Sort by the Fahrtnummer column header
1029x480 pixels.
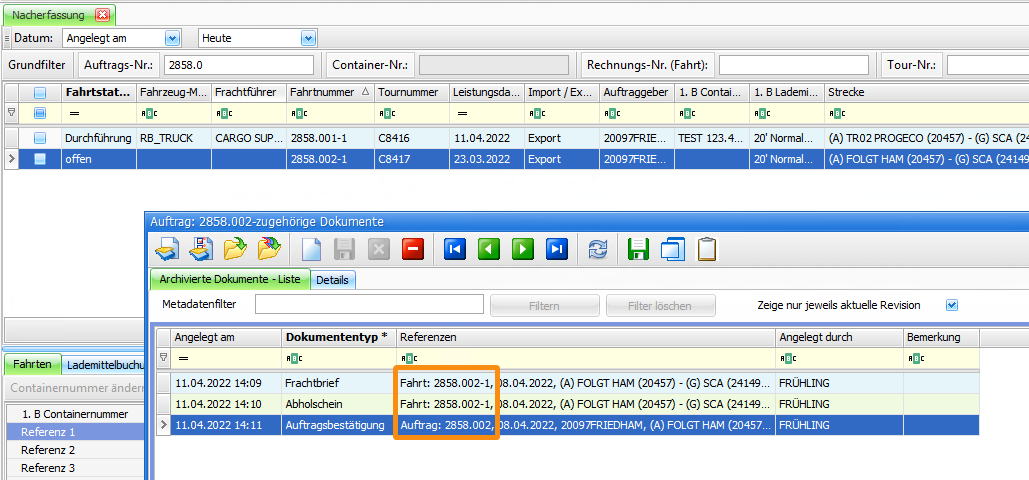(327, 92)
